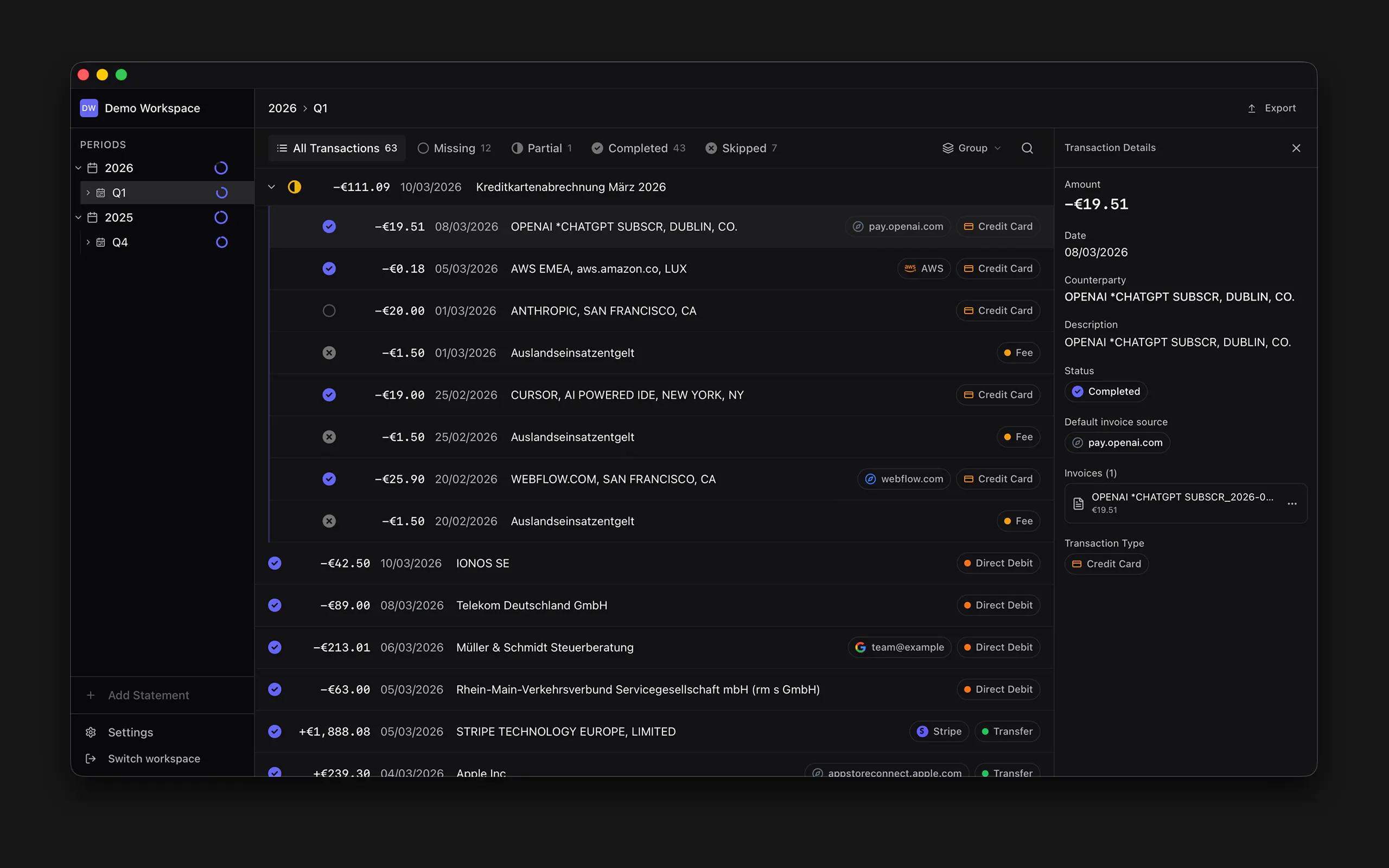
Task: Toggle the completed check on WEBFLOW.COM row
Action: pyautogui.click(x=329, y=479)
